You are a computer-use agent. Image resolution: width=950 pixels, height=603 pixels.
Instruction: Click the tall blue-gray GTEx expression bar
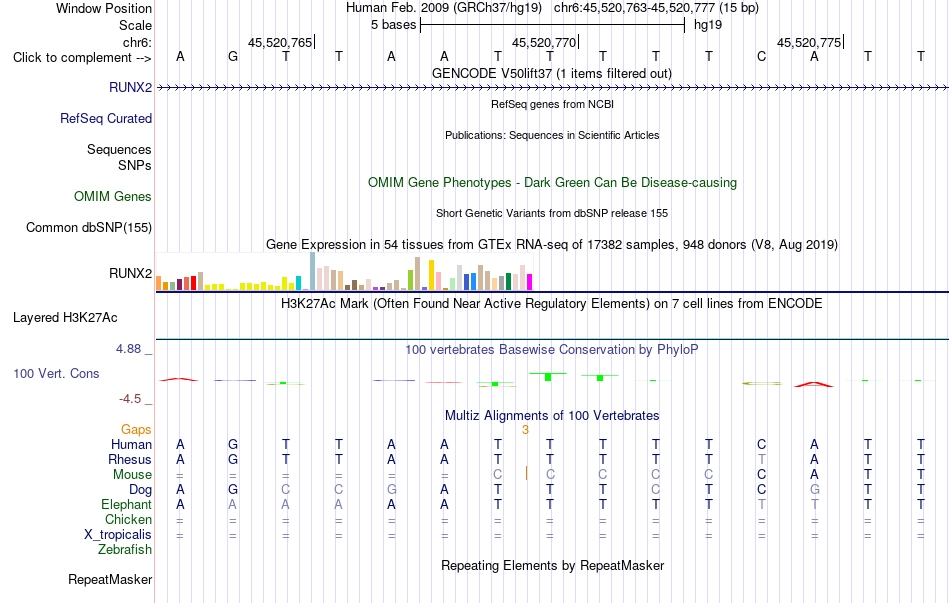[x=313, y=271]
